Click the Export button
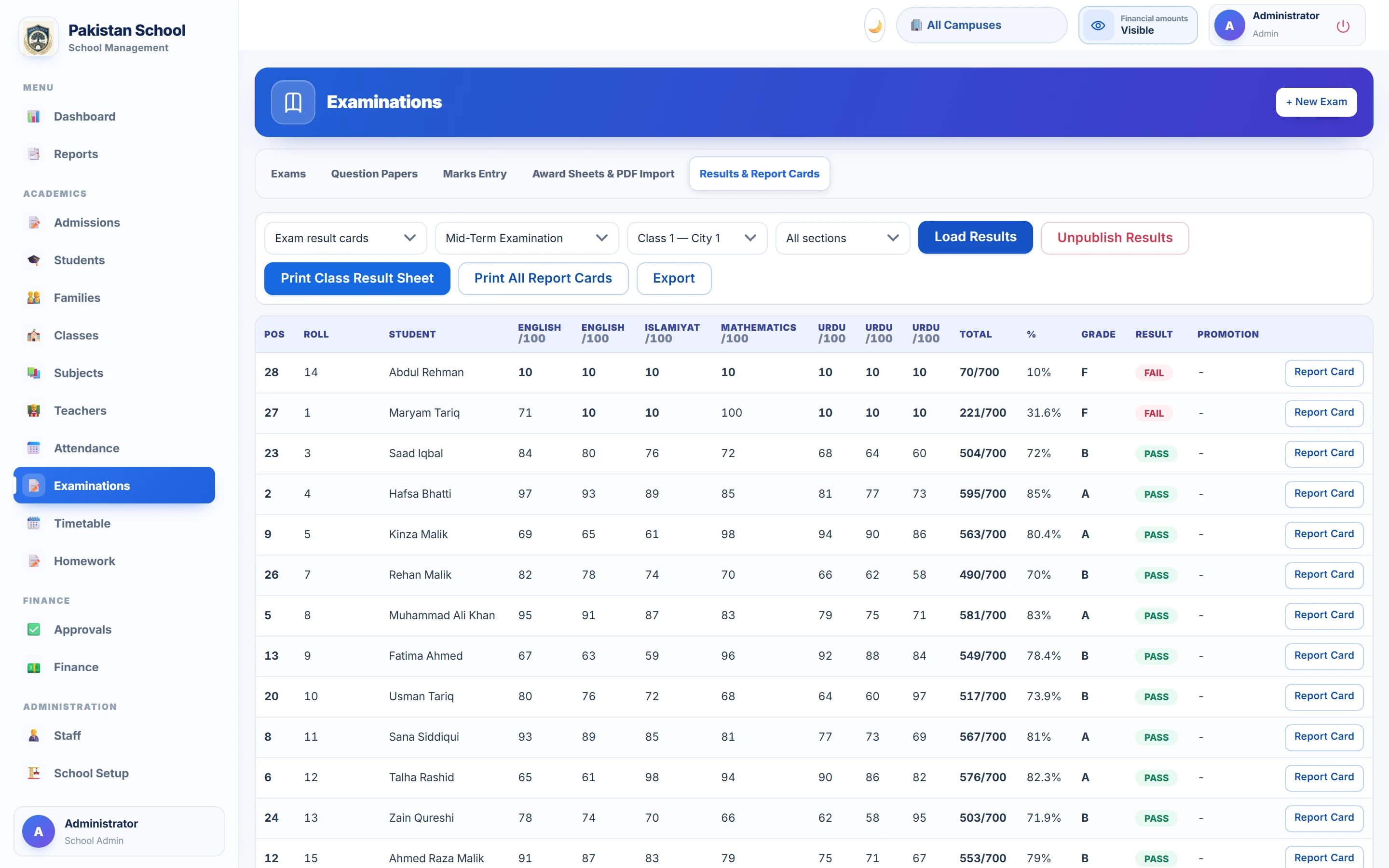Viewport: 1389px width, 868px height. 674,279
